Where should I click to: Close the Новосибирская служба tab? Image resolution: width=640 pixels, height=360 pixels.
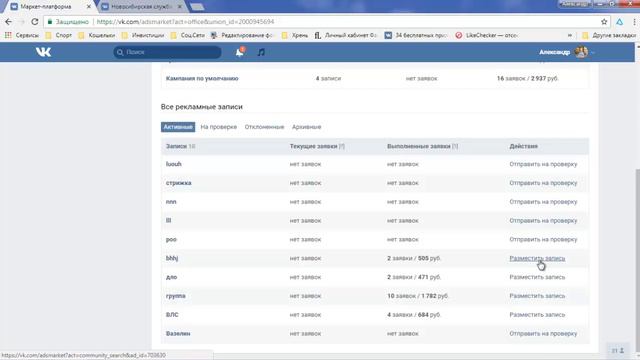[180, 7]
